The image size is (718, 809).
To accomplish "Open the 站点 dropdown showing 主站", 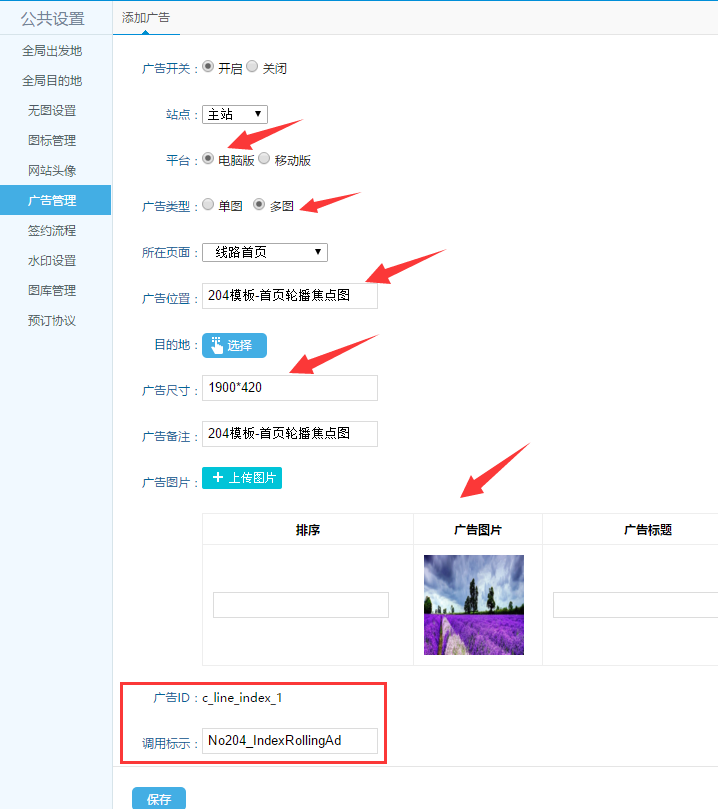I will 234,114.
